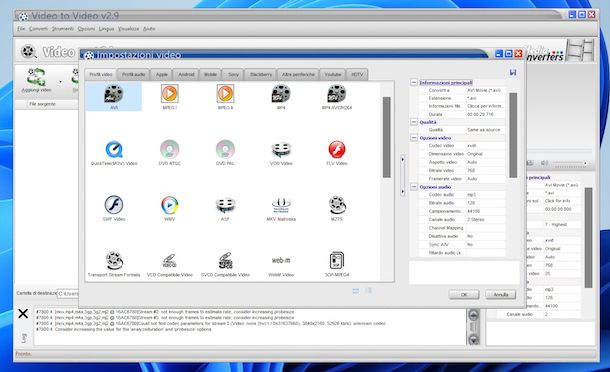Click Aggiungi video icon in main window
The image size is (610, 372).
coord(36,77)
